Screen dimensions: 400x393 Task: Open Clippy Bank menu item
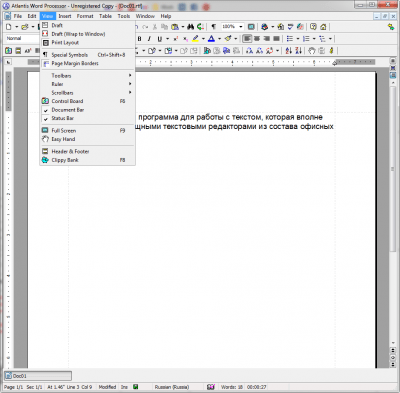pyautogui.click(x=88, y=160)
